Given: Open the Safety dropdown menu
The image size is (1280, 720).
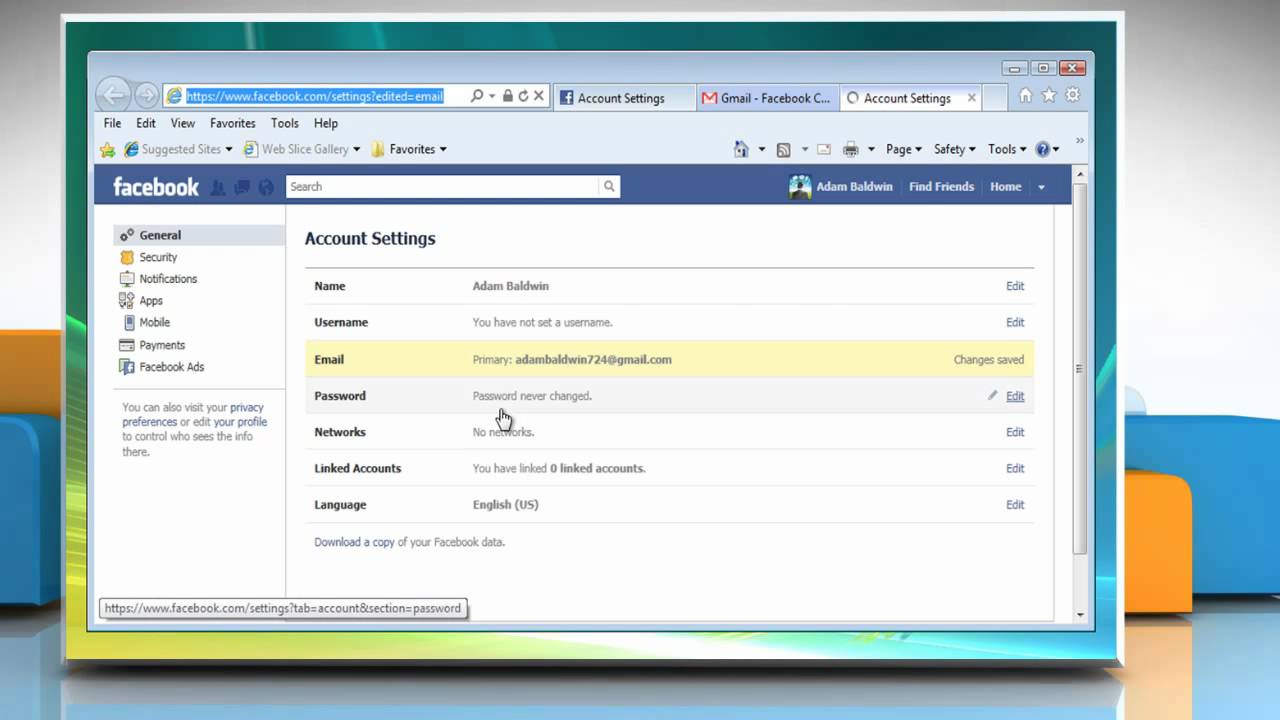Looking at the screenshot, I should 955,149.
